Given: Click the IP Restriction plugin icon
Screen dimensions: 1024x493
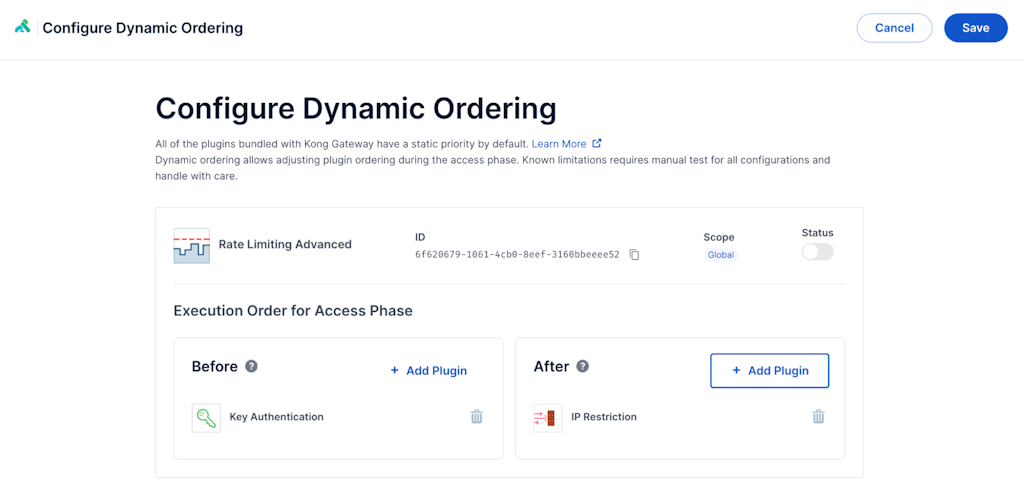Looking at the screenshot, I should pyautogui.click(x=548, y=418).
